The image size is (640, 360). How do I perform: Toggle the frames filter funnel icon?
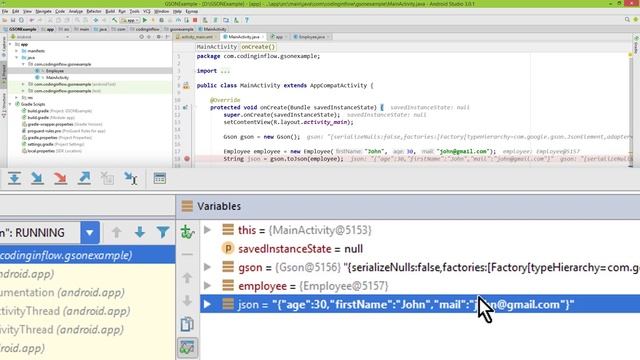[x=163, y=232]
